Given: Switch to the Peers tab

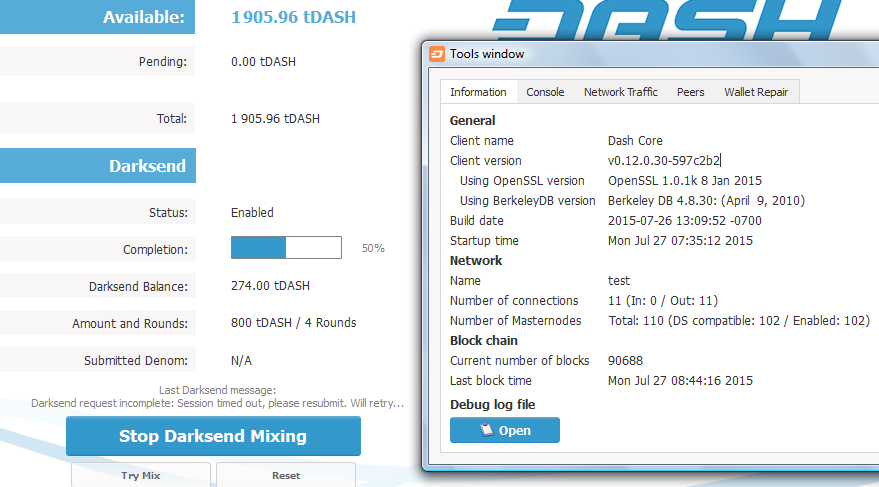Looking at the screenshot, I should 690,92.
